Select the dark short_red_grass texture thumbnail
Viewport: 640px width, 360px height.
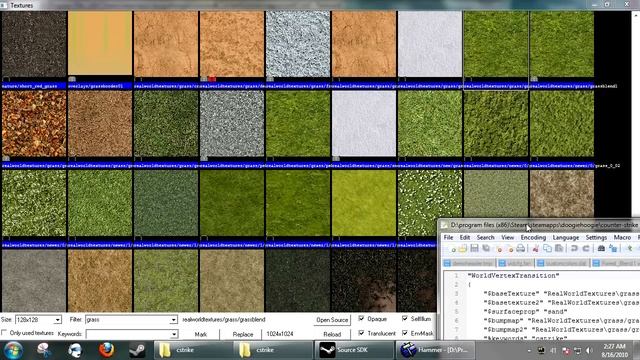point(34,44)
